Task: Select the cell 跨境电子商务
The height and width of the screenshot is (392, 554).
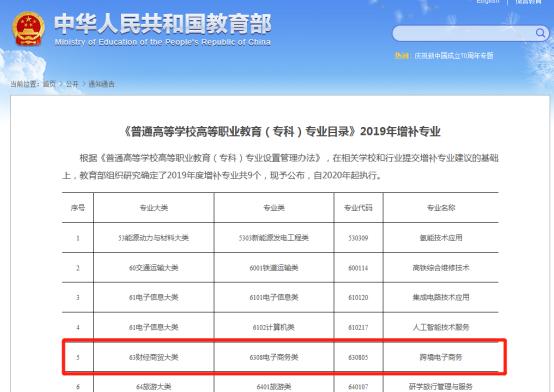Action: point(441,357)
